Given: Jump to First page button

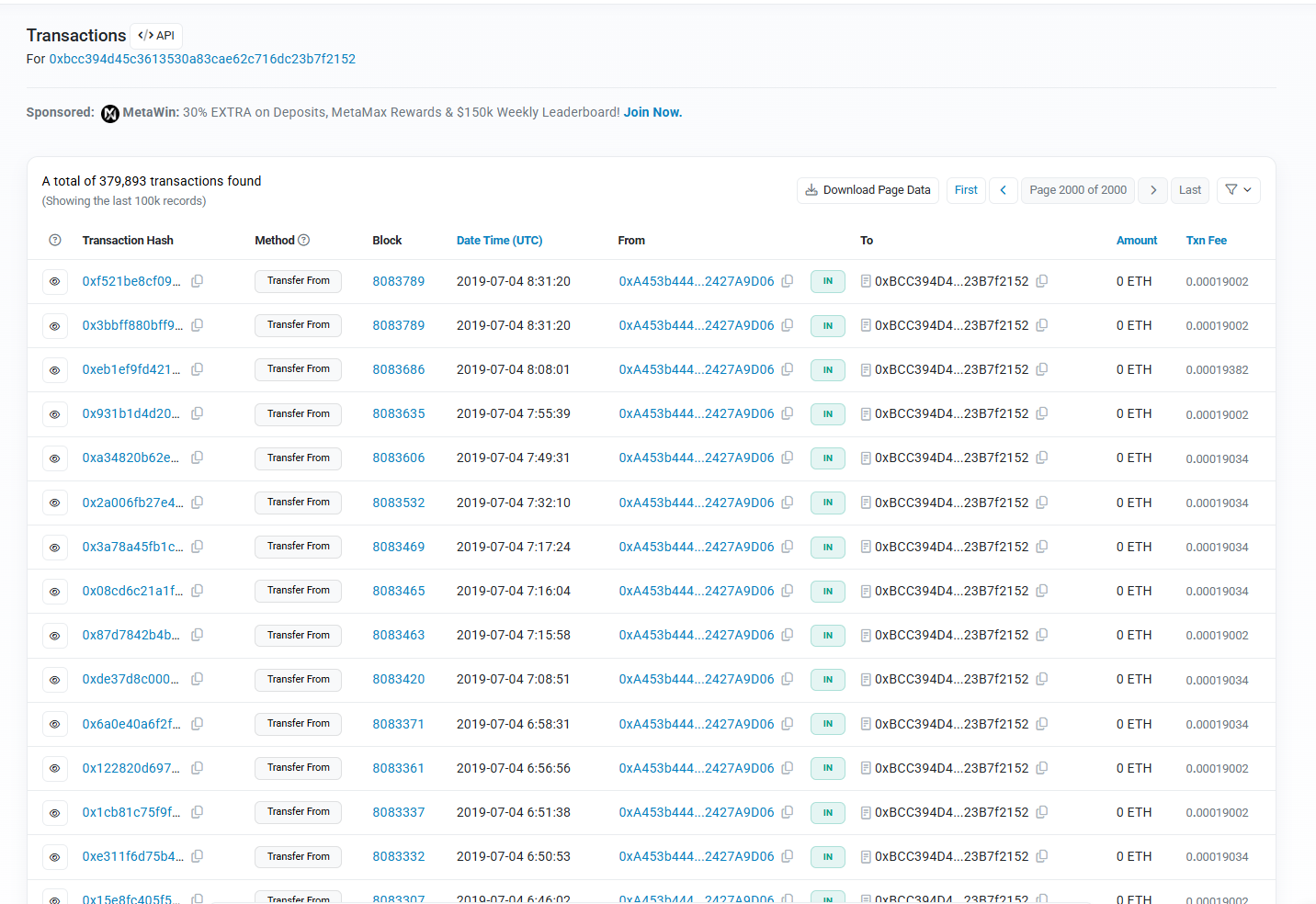Looking at the screenshot, I should [966, 190].
